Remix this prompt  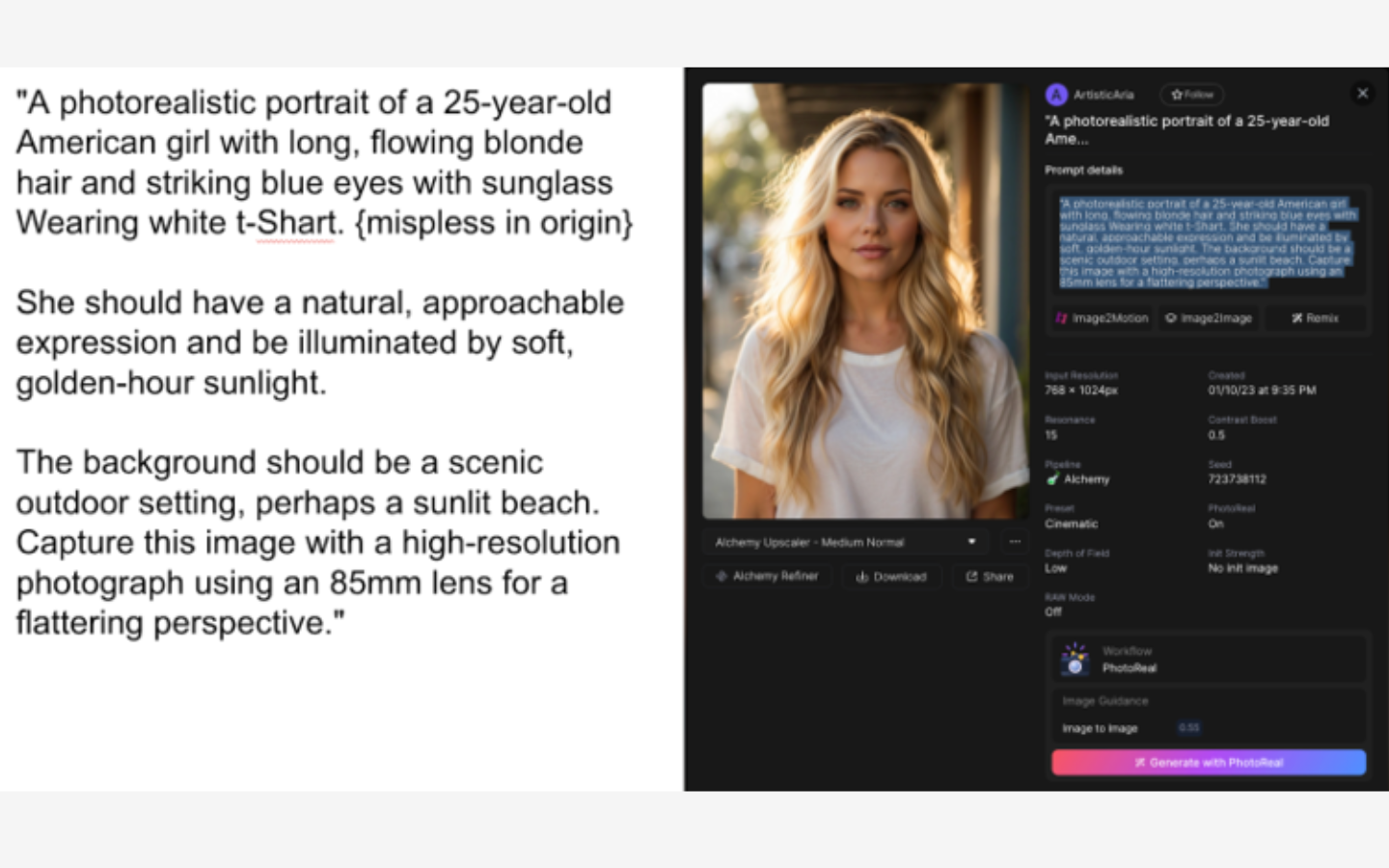coord(1316,318)
